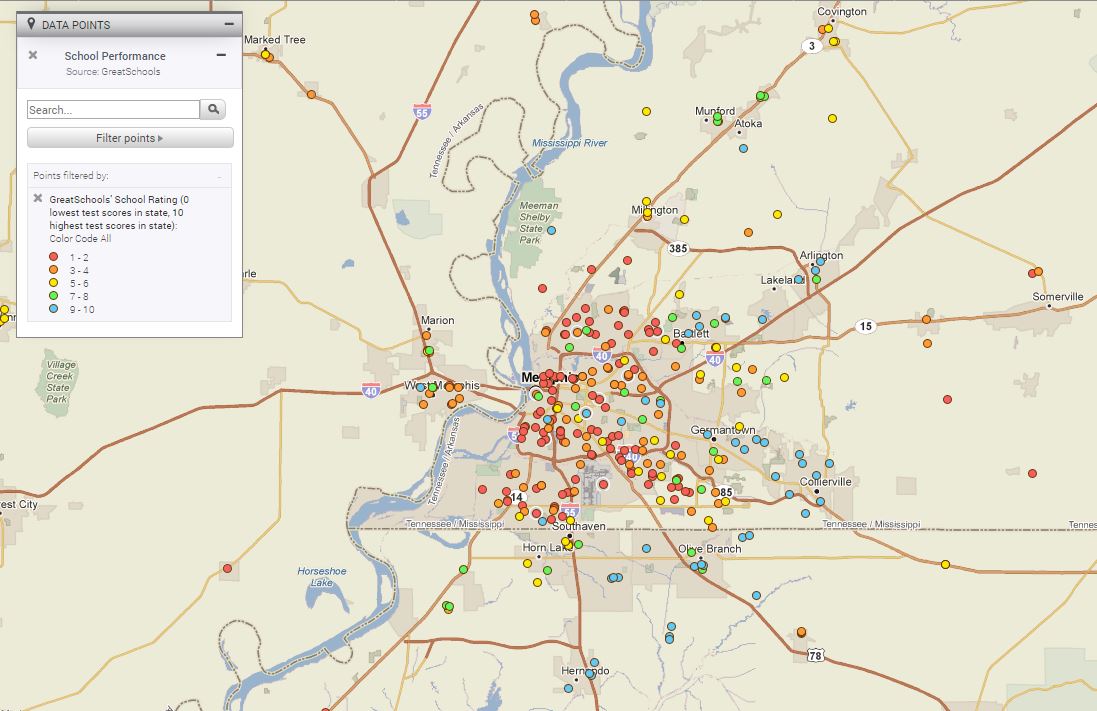Click the yellow point north of Munford
The width and height of the screenshot is (1097, 711).
[646, 111]
